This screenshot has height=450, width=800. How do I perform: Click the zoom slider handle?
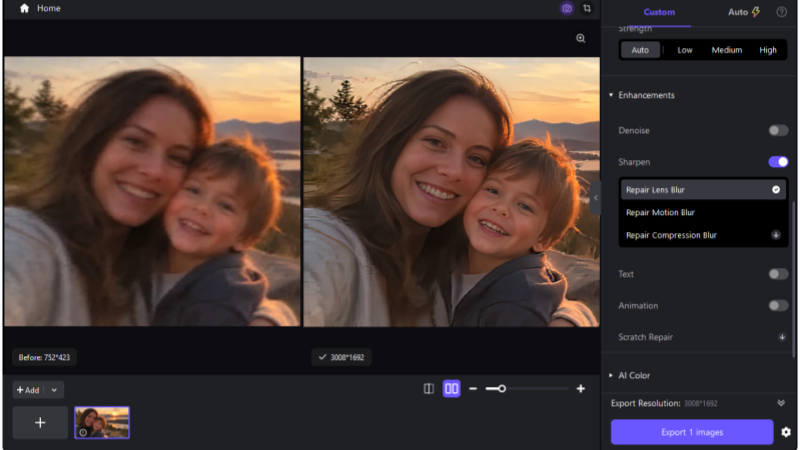[502, 389]
